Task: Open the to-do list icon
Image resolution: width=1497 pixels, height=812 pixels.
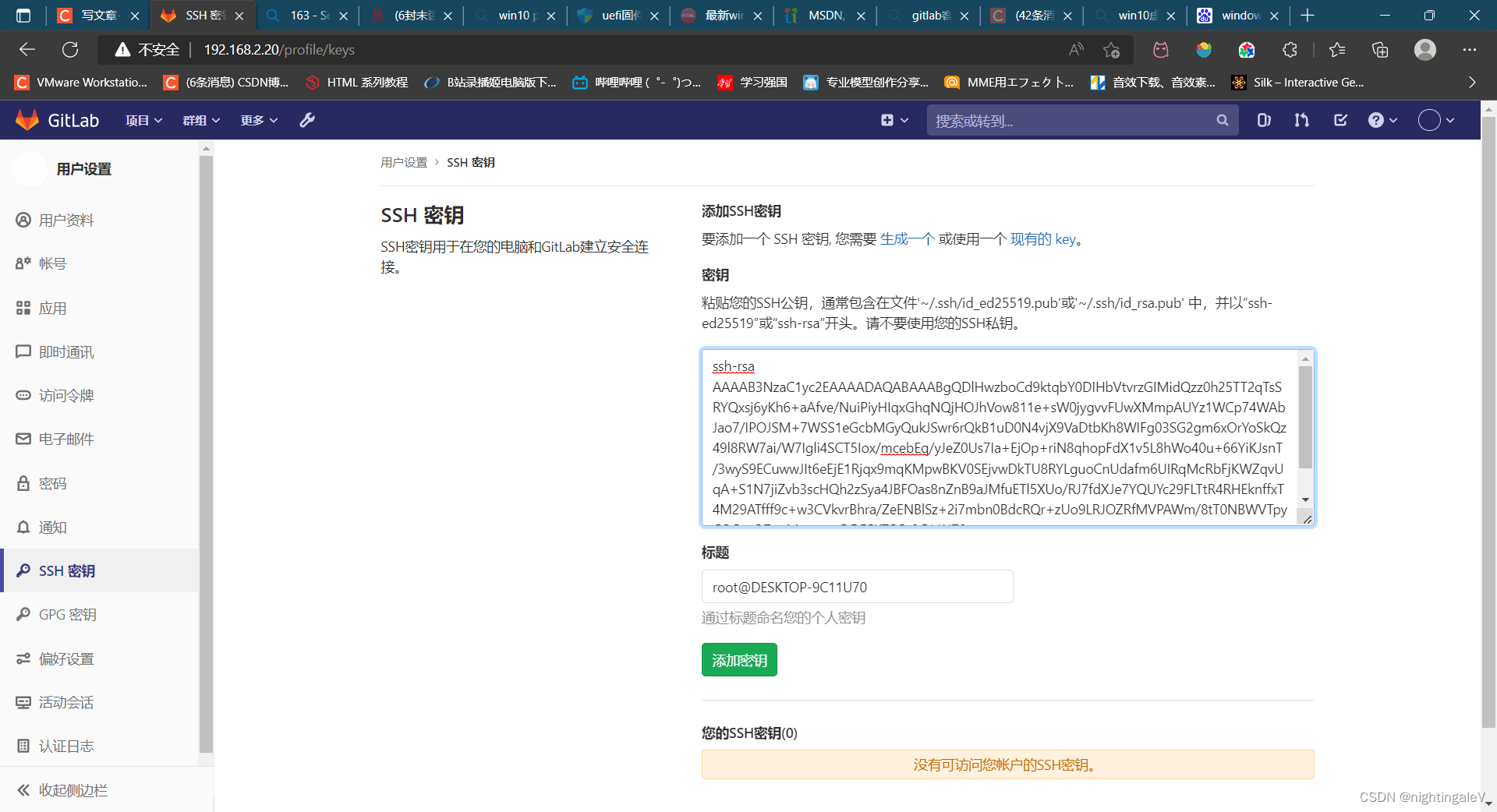Action: tap(1340, 120)
